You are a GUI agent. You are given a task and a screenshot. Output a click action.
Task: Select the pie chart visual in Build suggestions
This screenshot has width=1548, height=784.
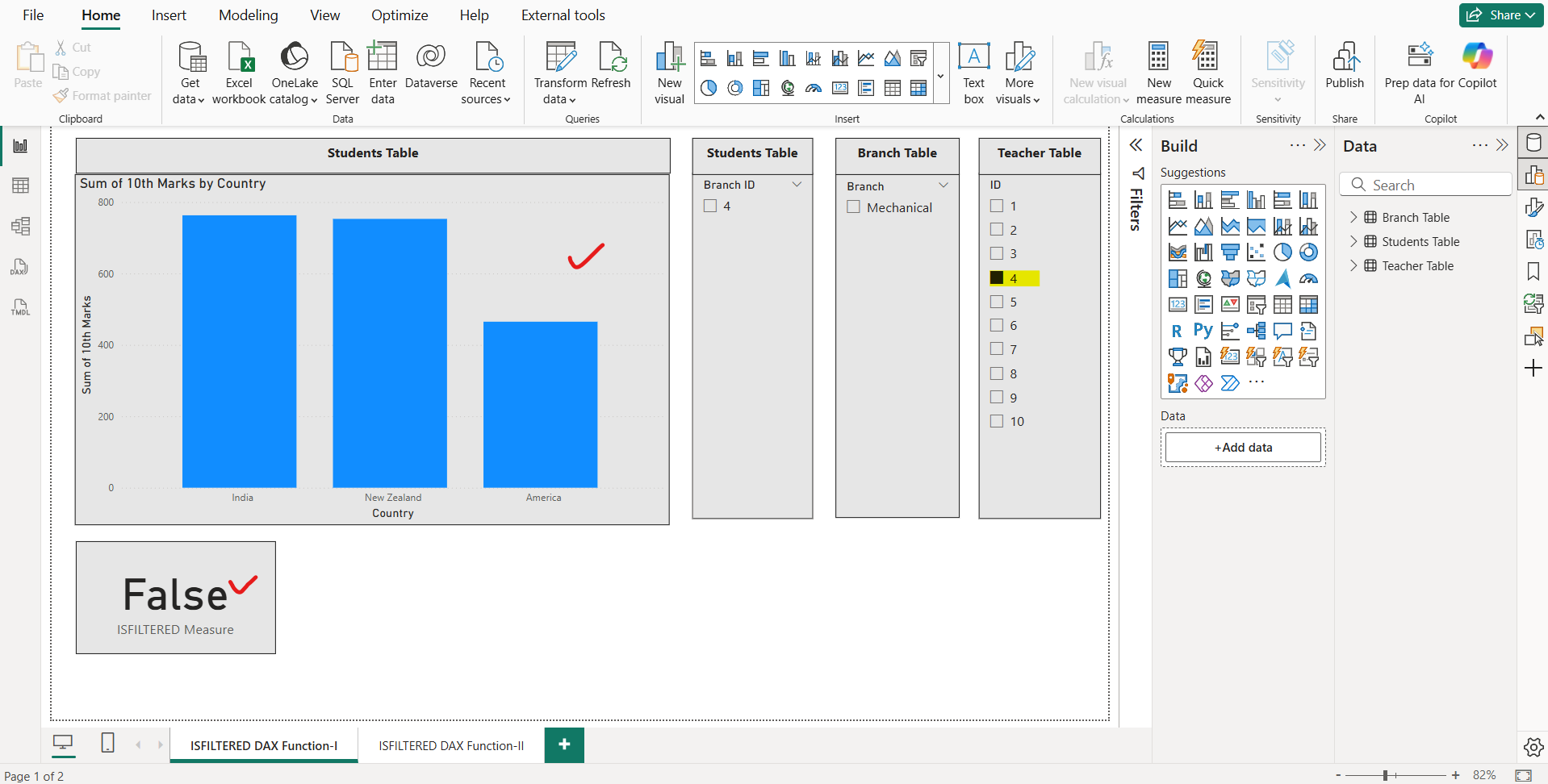pos(1283,252)
